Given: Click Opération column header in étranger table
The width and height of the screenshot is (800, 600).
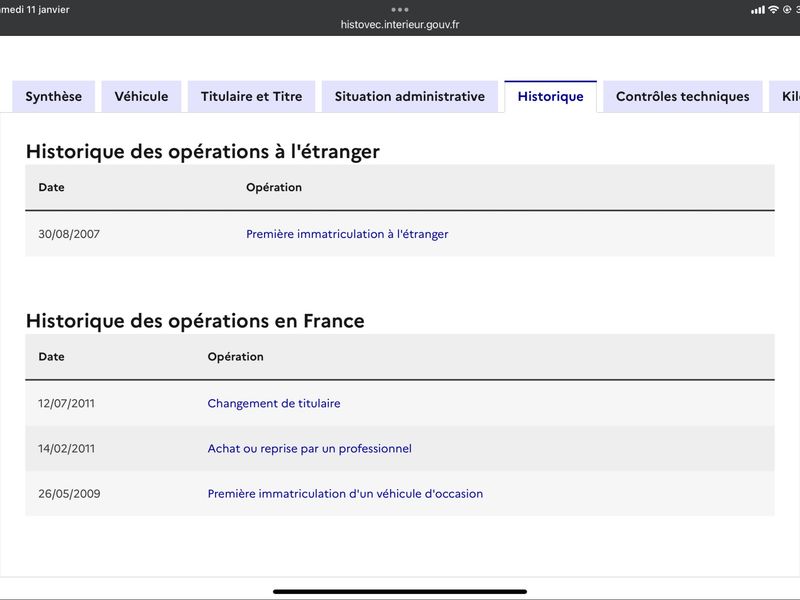Looking at the screenshot, I should click(274, 187).
